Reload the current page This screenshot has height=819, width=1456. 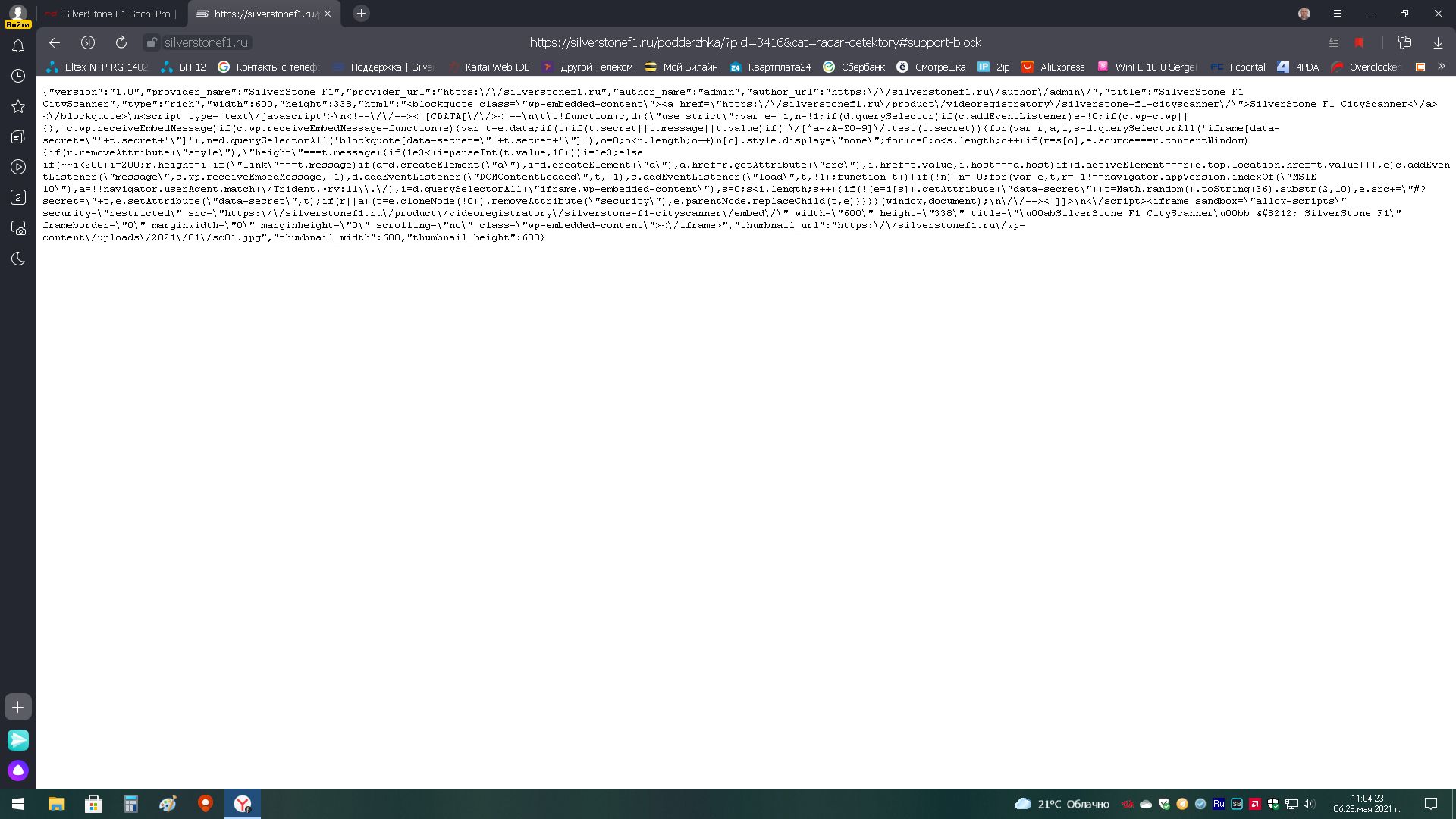pos(121,42)
